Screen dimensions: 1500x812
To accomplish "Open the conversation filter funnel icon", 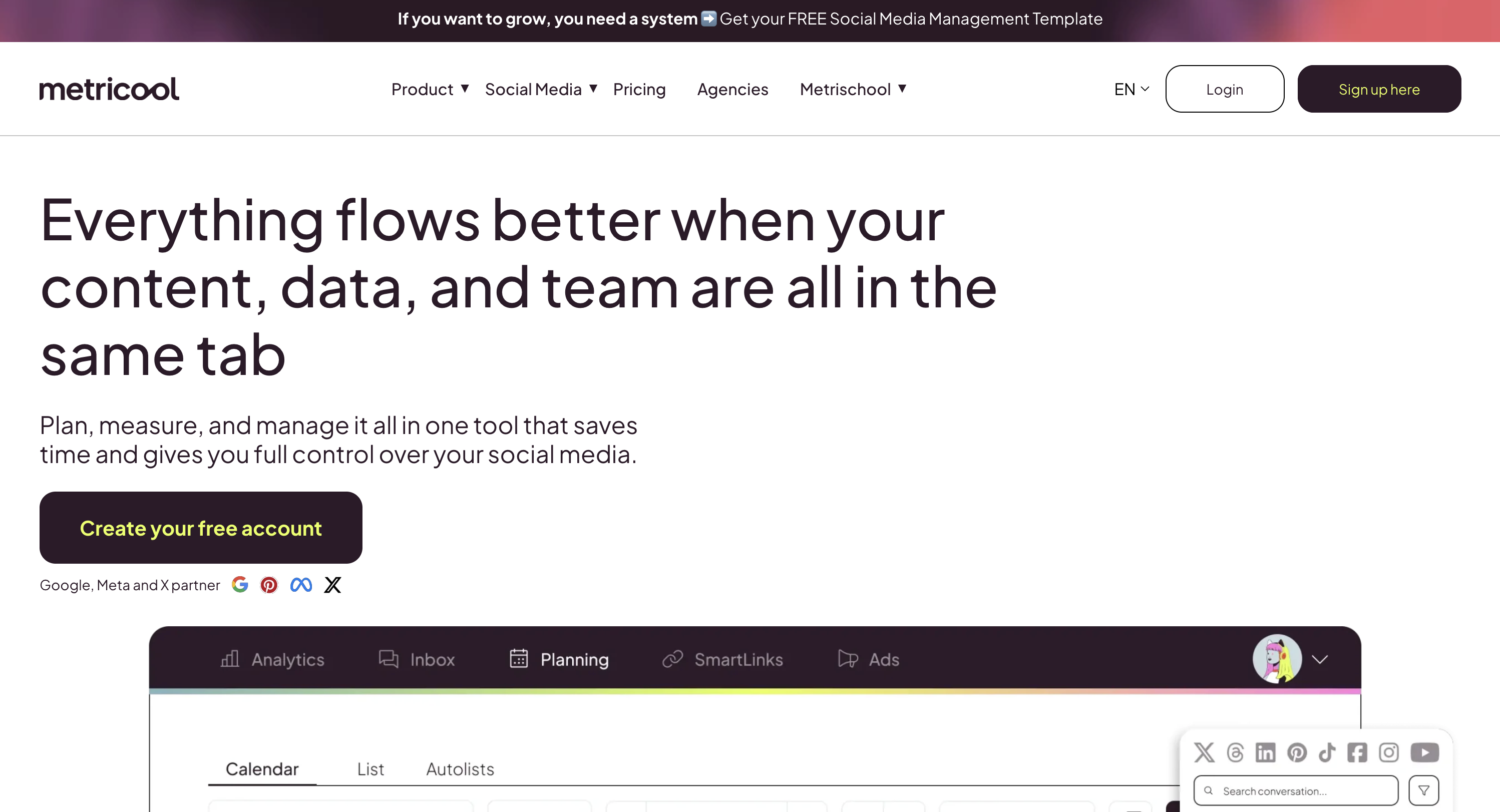I will 1424,790.
